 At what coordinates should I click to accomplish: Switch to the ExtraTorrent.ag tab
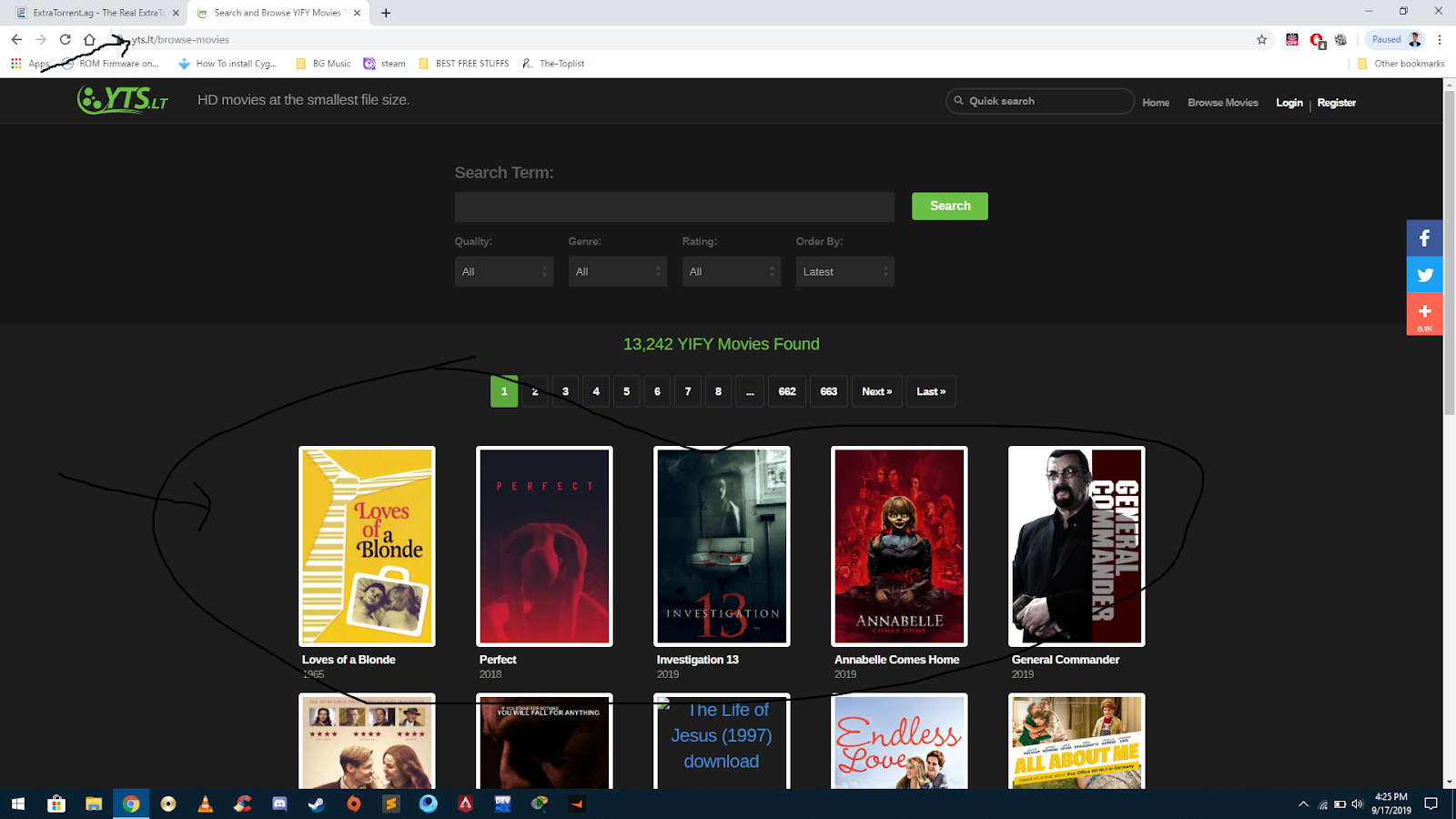click(x=91, y=13)
